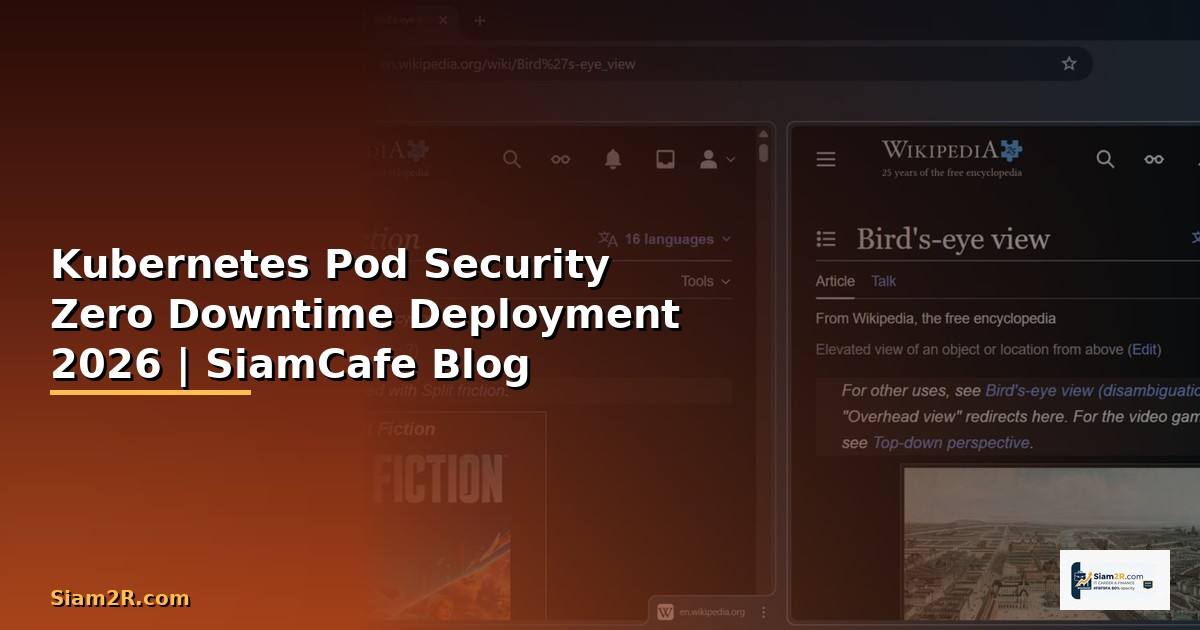Open notices inbox tray in left pane

point(665,159)
